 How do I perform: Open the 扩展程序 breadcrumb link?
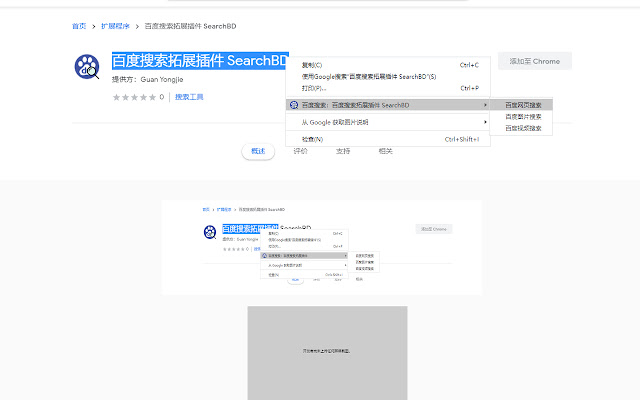tap(115, 26)
